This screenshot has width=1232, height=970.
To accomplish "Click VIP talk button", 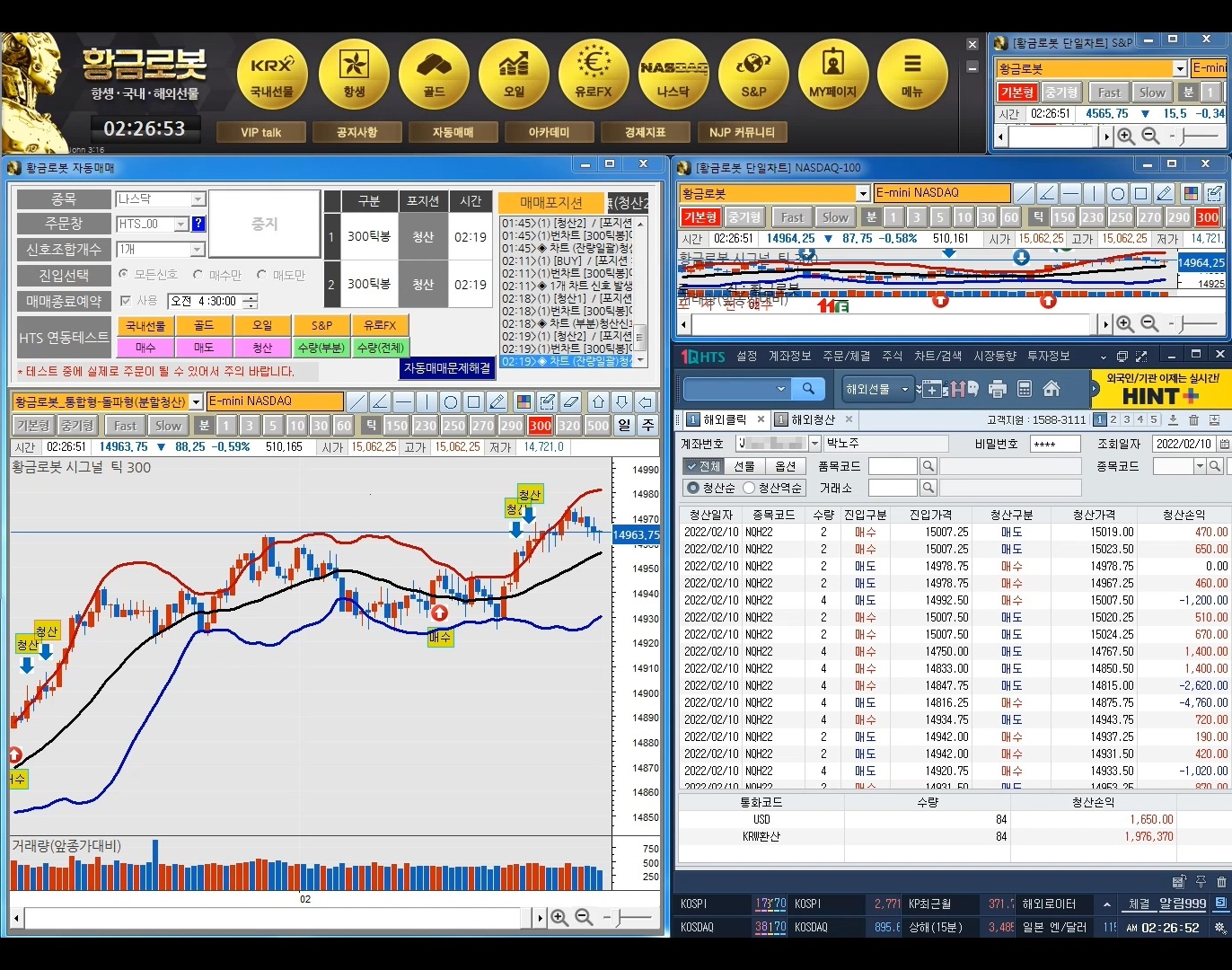I will (x=261, y=132).
